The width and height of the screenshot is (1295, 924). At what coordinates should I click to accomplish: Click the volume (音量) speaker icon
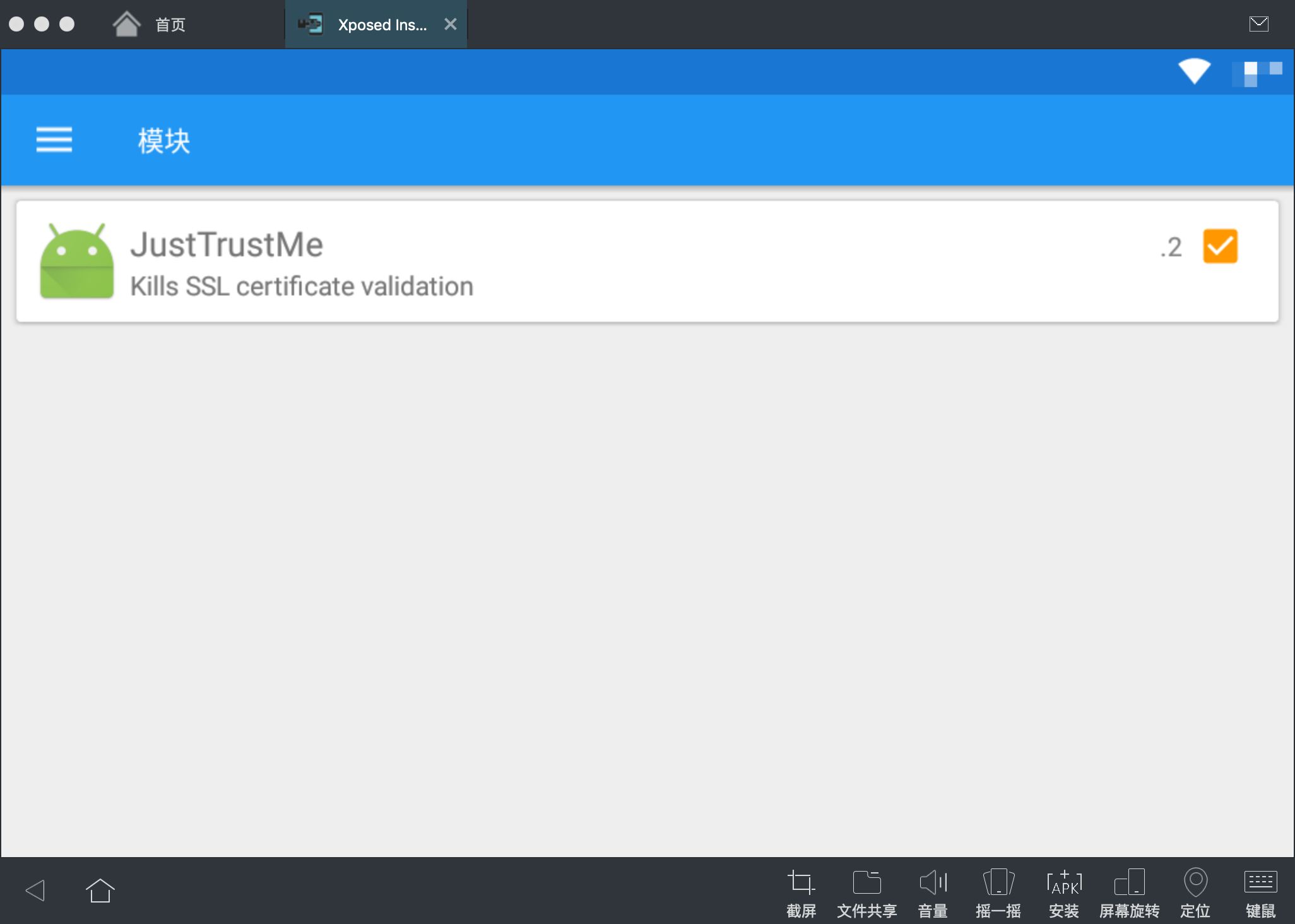point(933,882)
